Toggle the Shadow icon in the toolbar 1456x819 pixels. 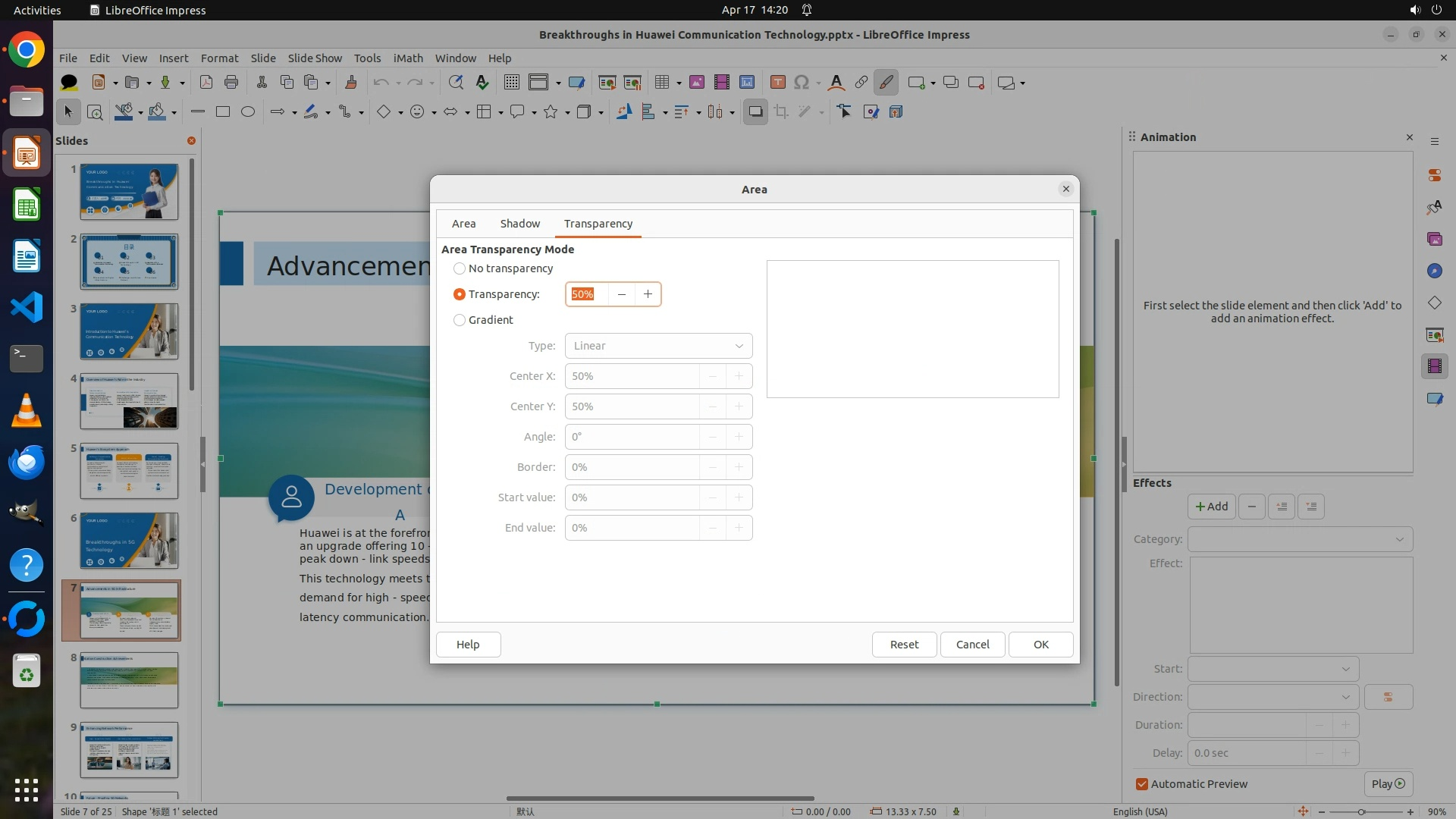point(755,112)
